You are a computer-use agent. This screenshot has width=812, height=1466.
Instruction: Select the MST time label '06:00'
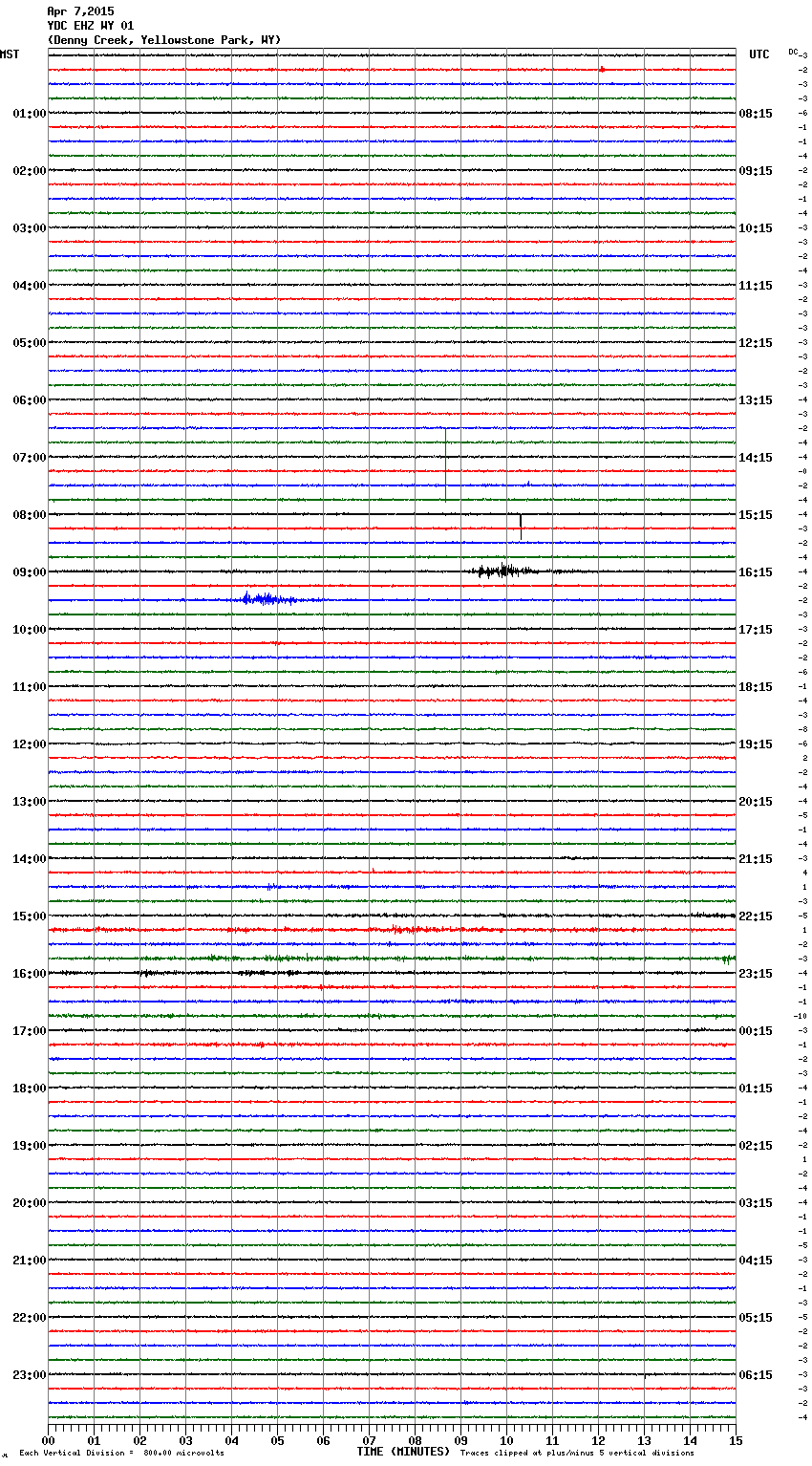[30, 400]
